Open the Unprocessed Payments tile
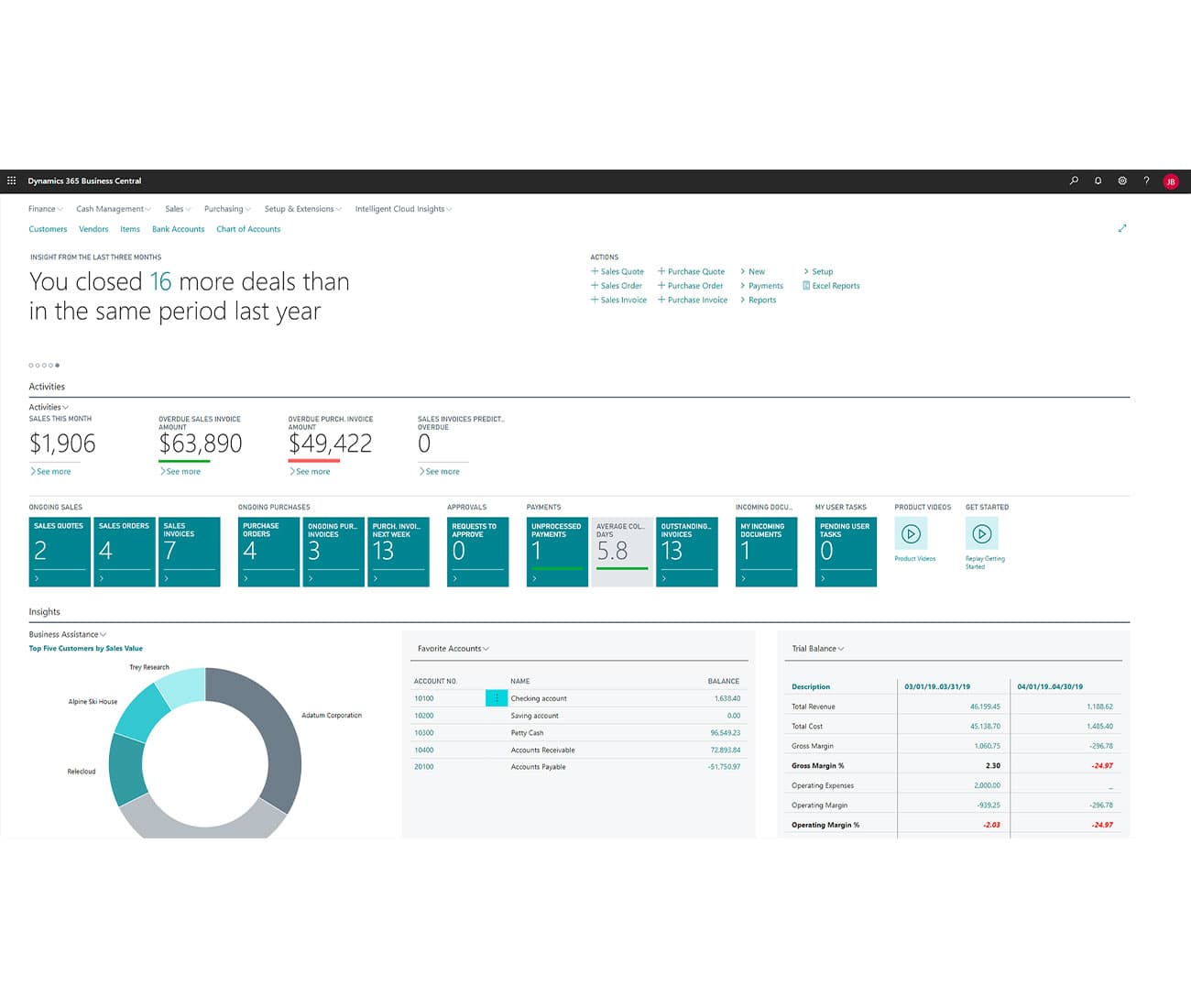The image size is (1191, 1008). pyautogui.click(x=557, y=552)
